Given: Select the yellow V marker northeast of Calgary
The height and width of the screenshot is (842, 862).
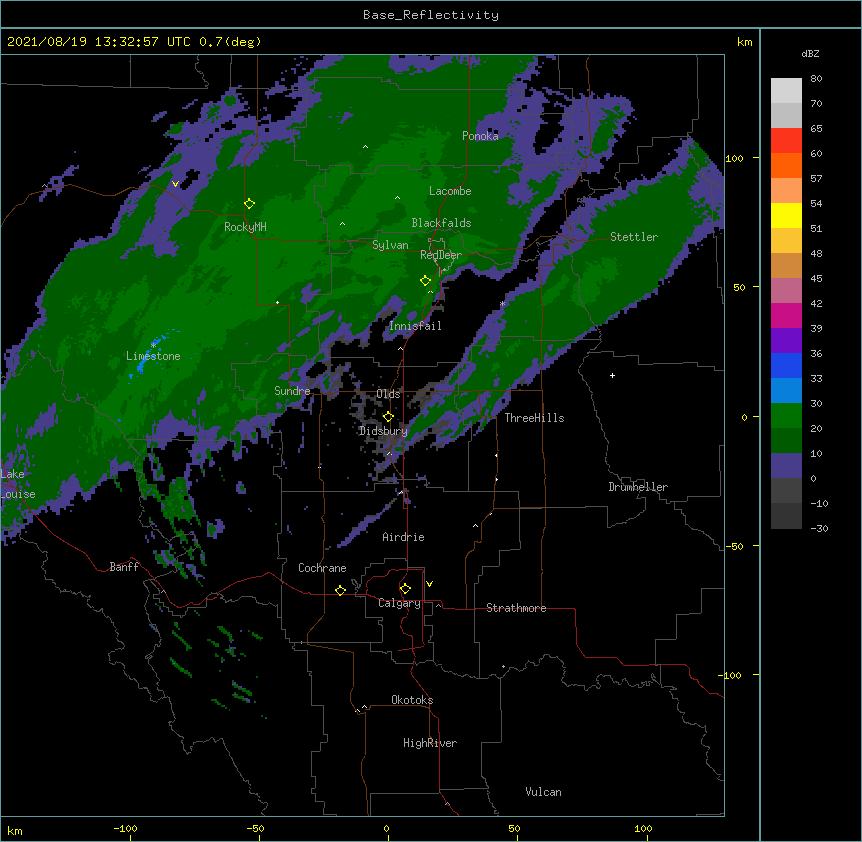Looking at the screenshot, I should (429, 584).
